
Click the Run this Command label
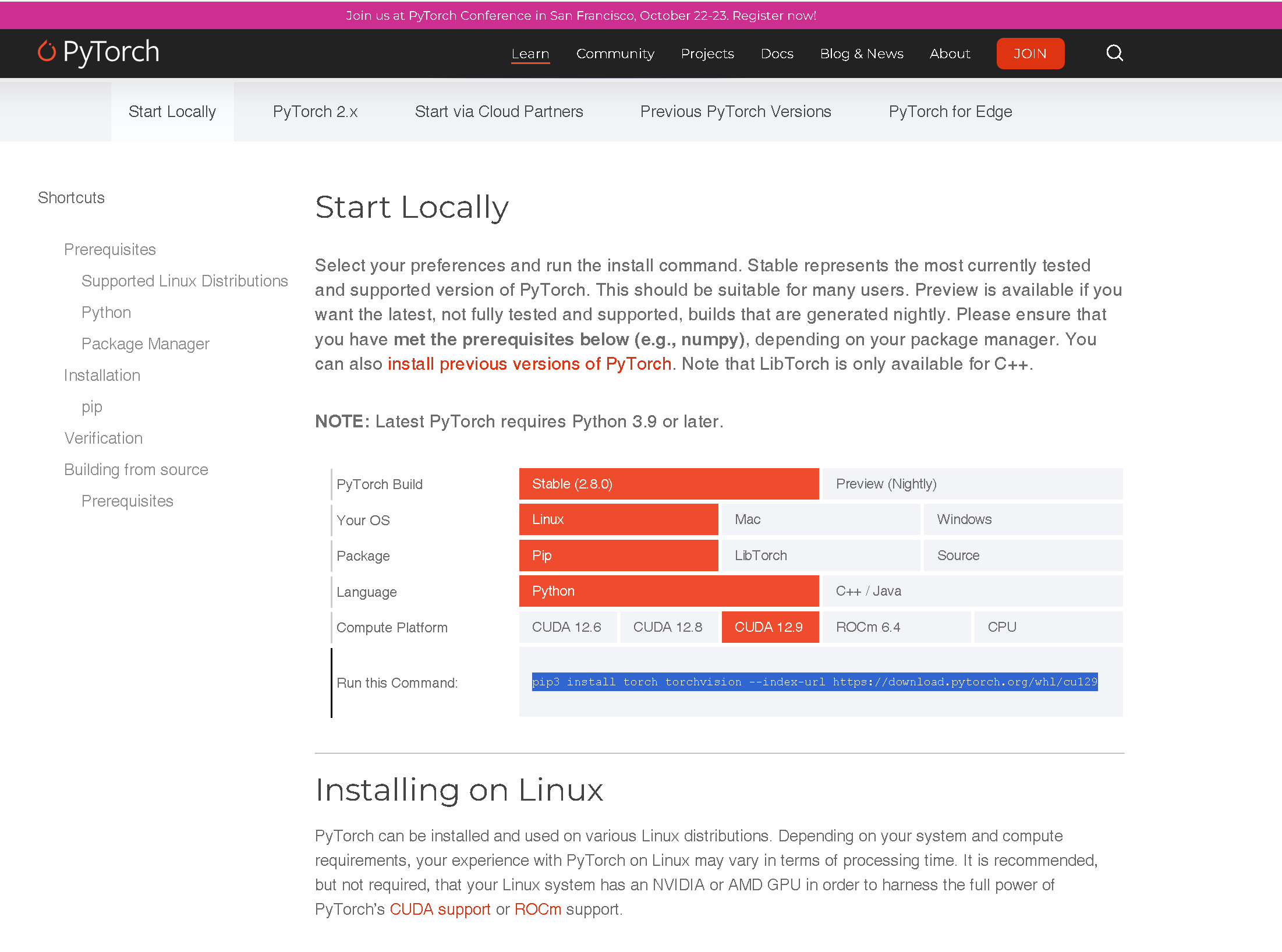pyautogui.click(x=397, y=683)
